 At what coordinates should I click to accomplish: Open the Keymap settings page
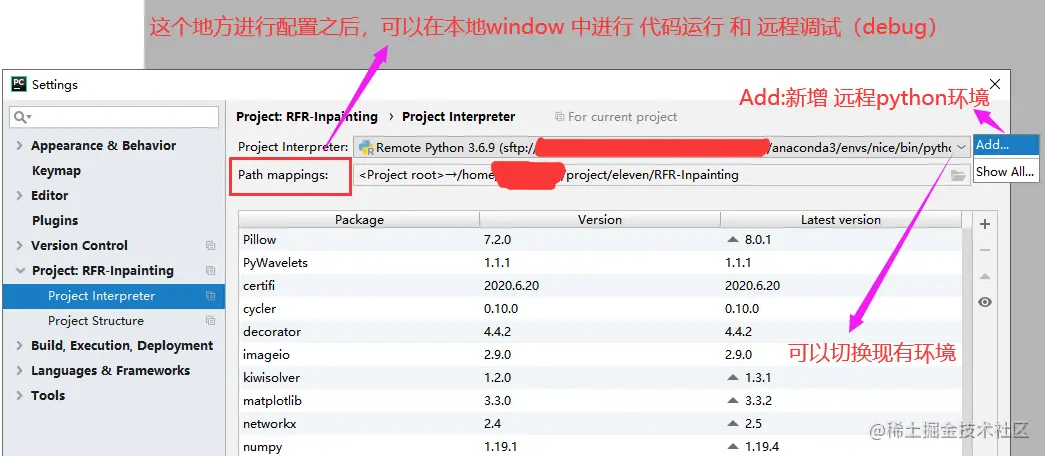[x=56, y=171]
